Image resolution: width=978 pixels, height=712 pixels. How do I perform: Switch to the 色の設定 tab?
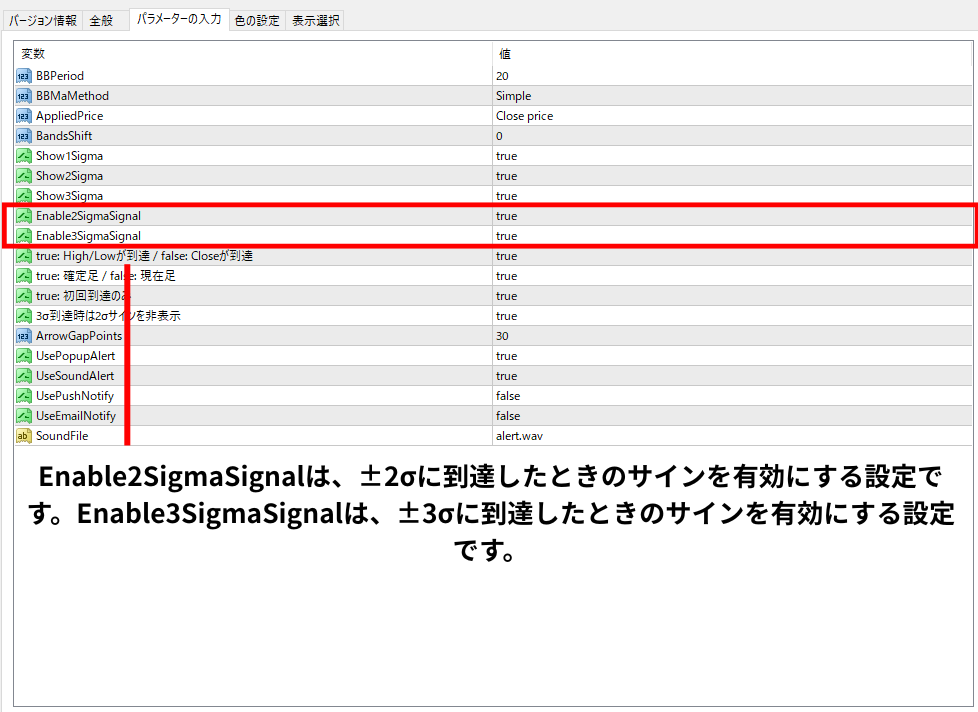coord(257,20)
